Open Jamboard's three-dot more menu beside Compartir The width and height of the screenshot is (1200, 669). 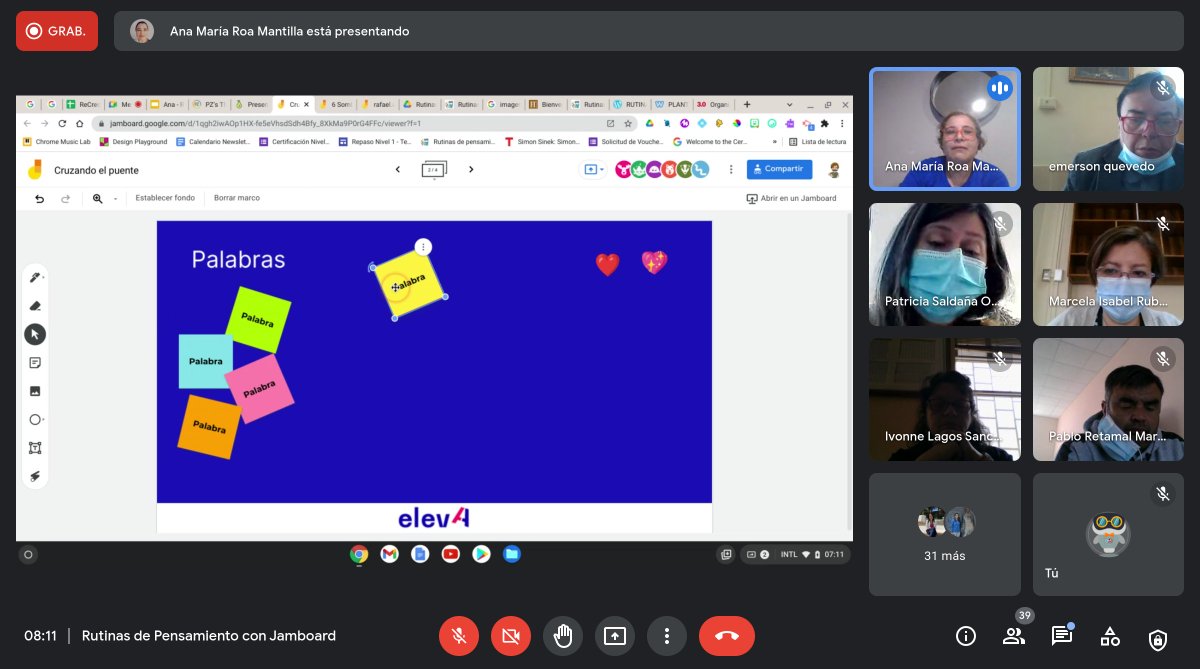[731, 169]
